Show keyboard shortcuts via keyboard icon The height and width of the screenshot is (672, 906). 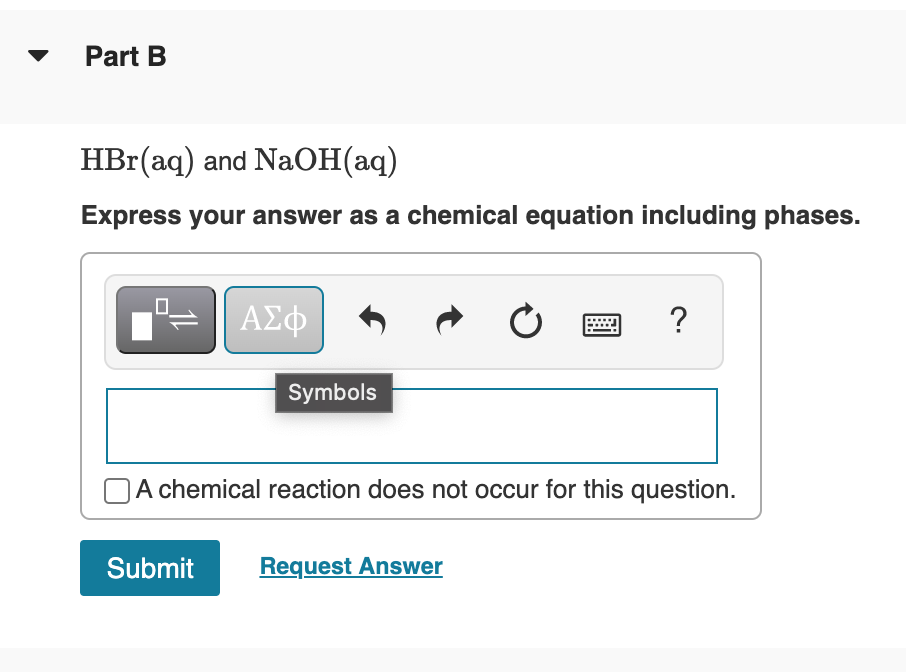pyautogui.click(x=601, y=322)
